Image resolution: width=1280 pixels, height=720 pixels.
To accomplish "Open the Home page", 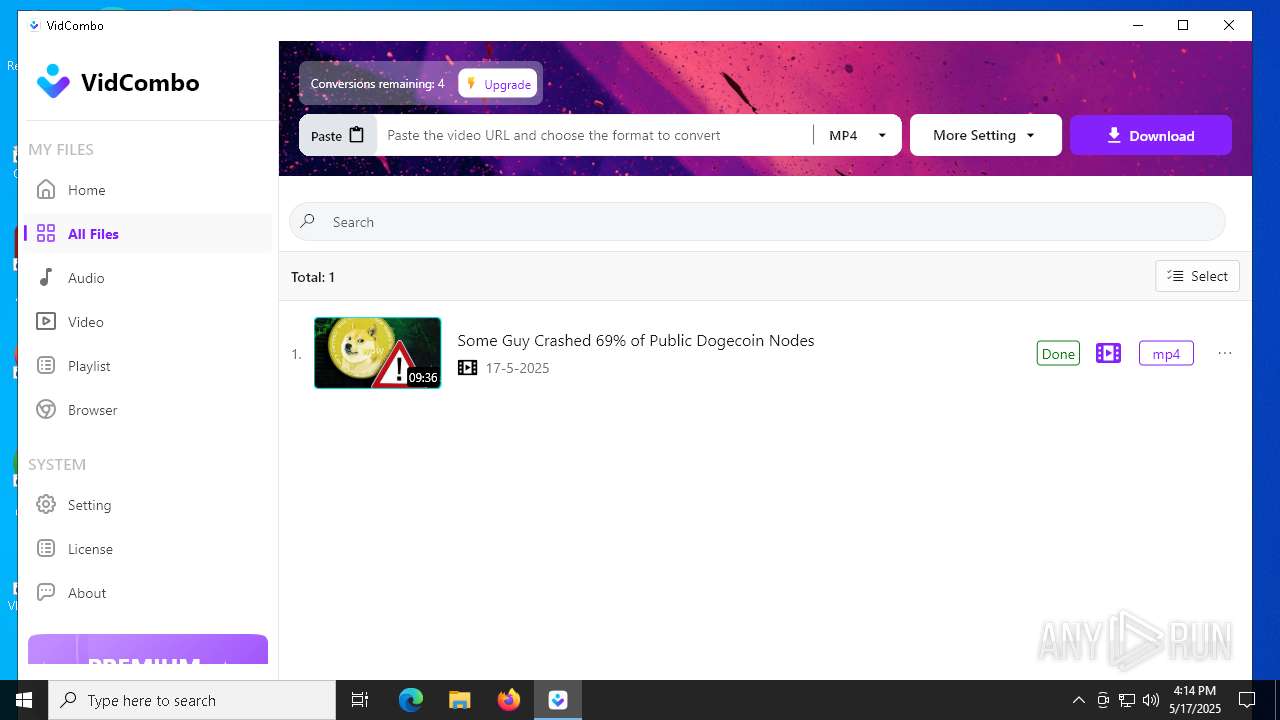I will 148,190.
